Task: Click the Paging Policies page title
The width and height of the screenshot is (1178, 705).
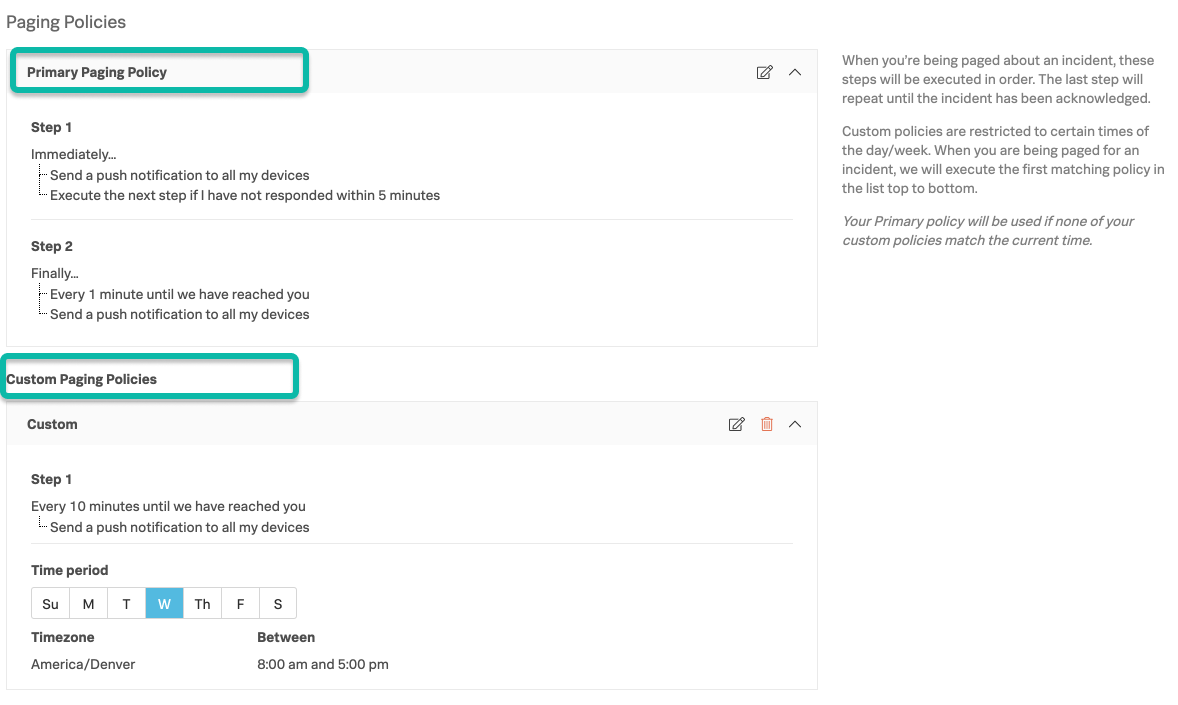Action: pyautogui.click(x=66, y=21)
